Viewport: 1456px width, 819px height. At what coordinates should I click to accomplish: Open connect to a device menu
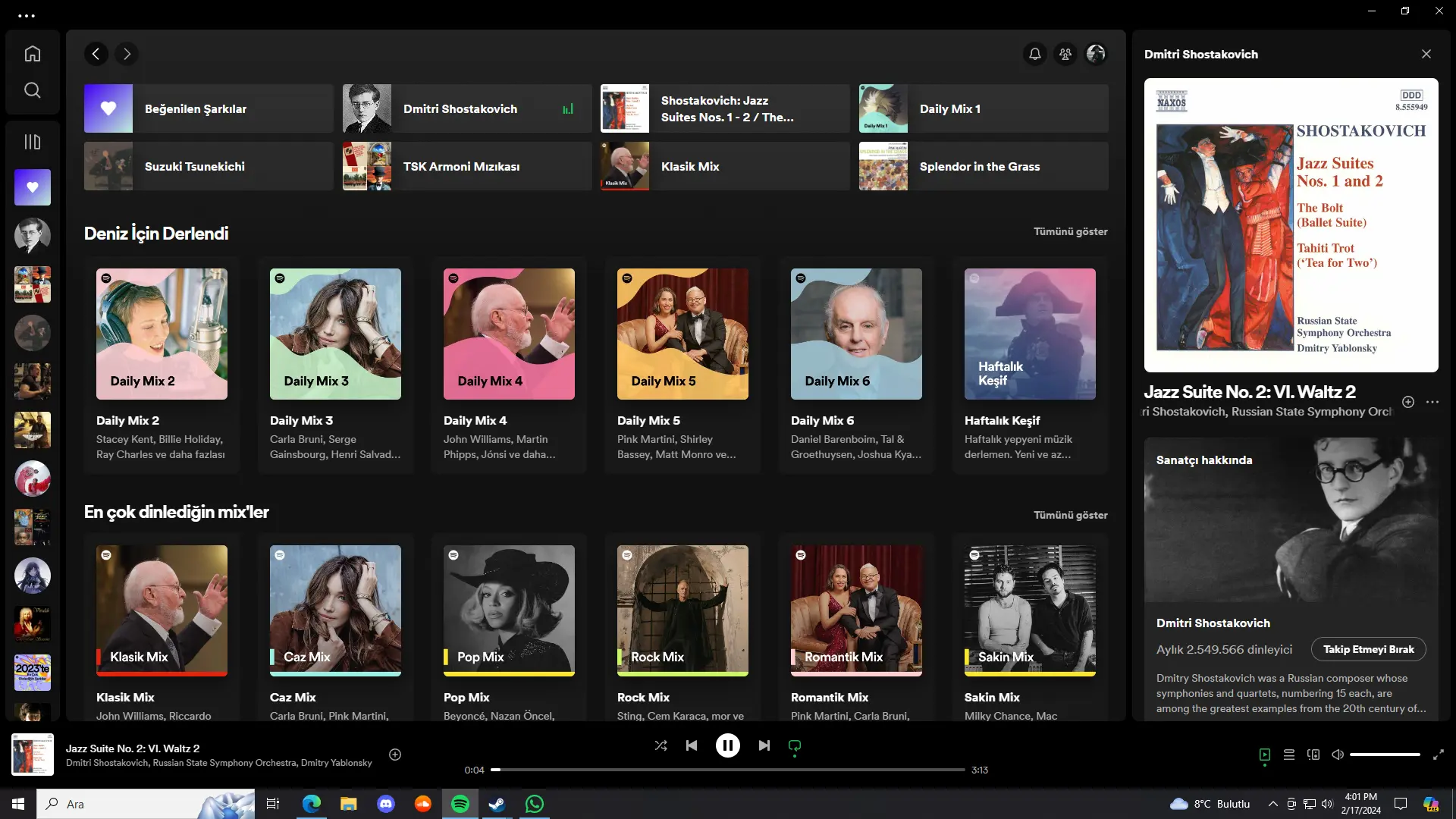click(1313, 755)
